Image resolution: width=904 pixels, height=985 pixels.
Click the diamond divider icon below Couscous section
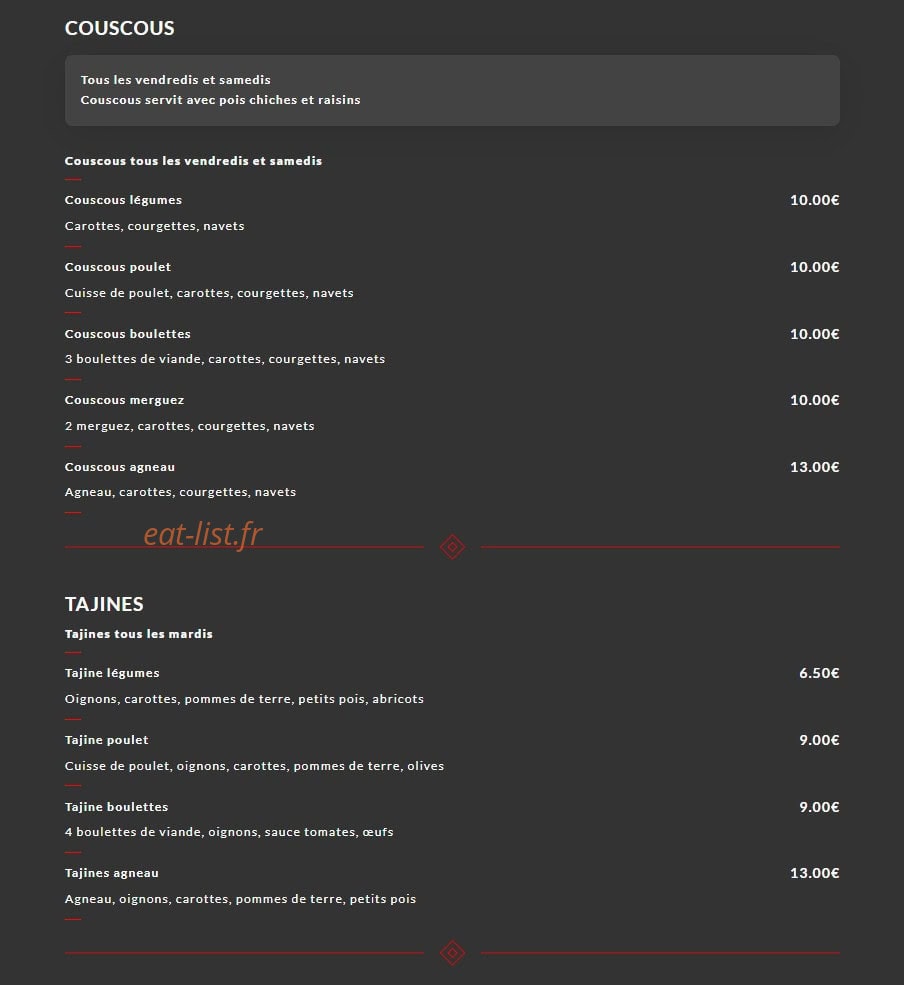click(452, 547)
